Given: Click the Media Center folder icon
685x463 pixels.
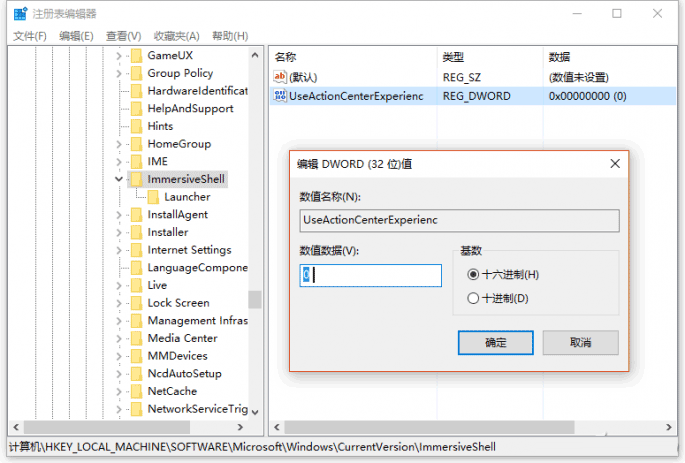Looking at the screenshot, I should click(137, 339).
